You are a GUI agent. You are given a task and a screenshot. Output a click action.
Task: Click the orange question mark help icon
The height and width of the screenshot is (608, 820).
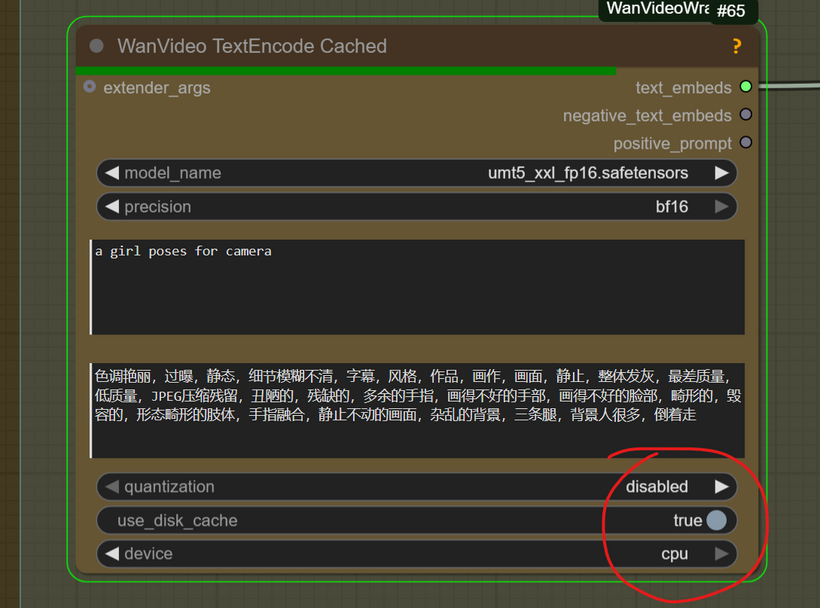[x=737, y=46]
